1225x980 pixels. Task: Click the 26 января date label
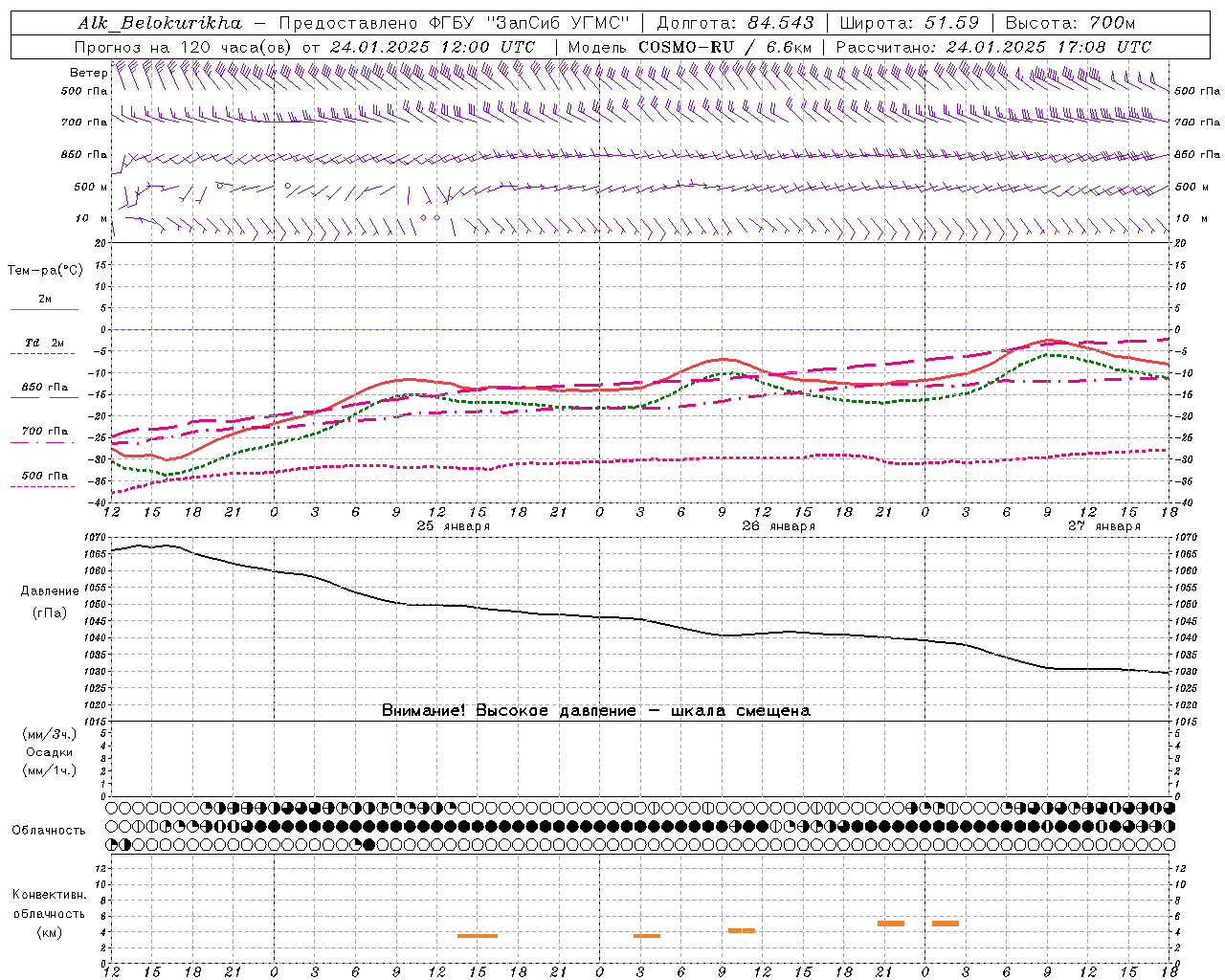click(x=778, y=526)
